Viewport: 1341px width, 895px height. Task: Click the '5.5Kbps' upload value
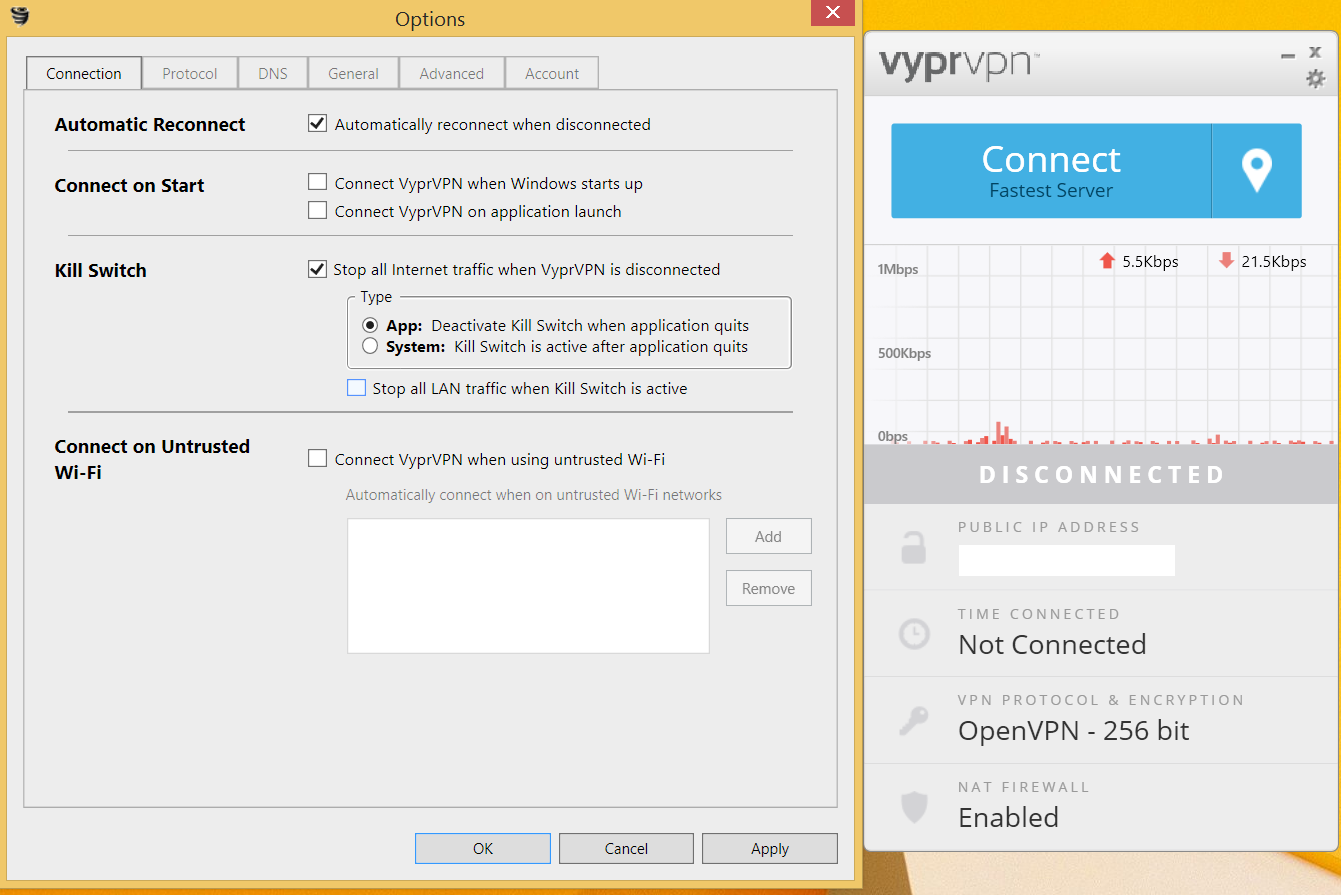pos(1150,262)
